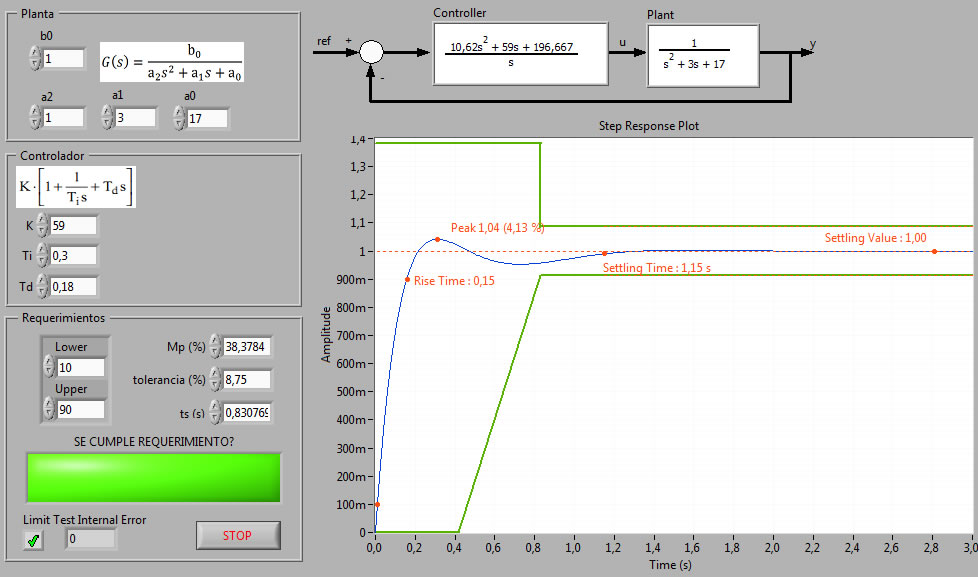978x577 pixels.
Task: Increment the Td derivative time
Action: click(40, 282)
